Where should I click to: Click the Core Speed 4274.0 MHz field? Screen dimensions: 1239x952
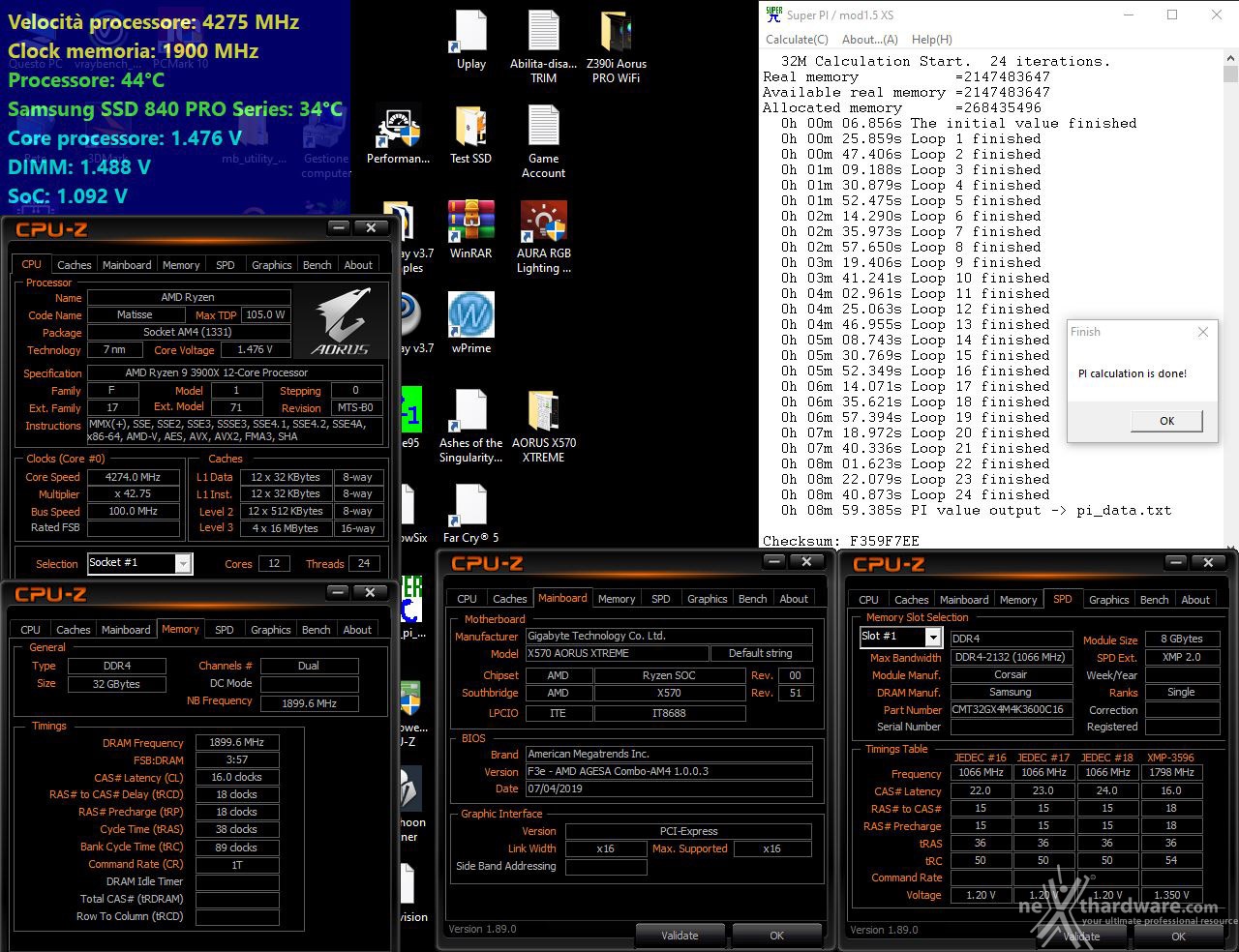[x=133, y=477]
